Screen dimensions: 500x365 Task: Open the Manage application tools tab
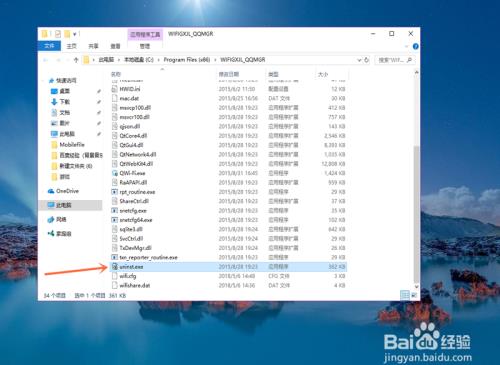coord(145,46)
